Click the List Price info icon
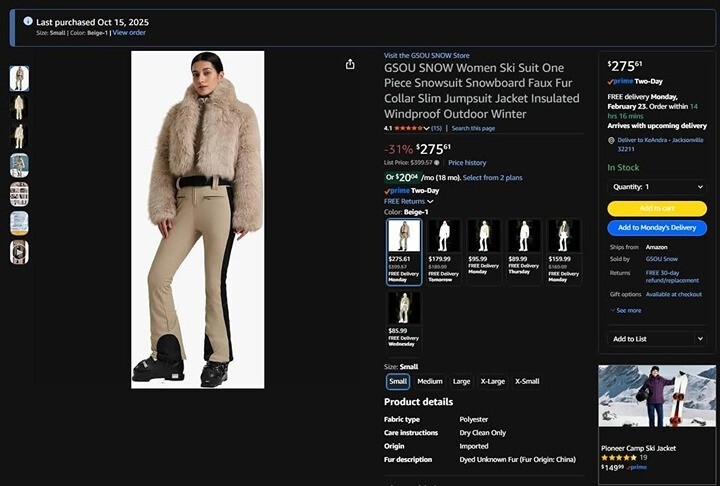The image size is (720, 486). tap(436, 162)
